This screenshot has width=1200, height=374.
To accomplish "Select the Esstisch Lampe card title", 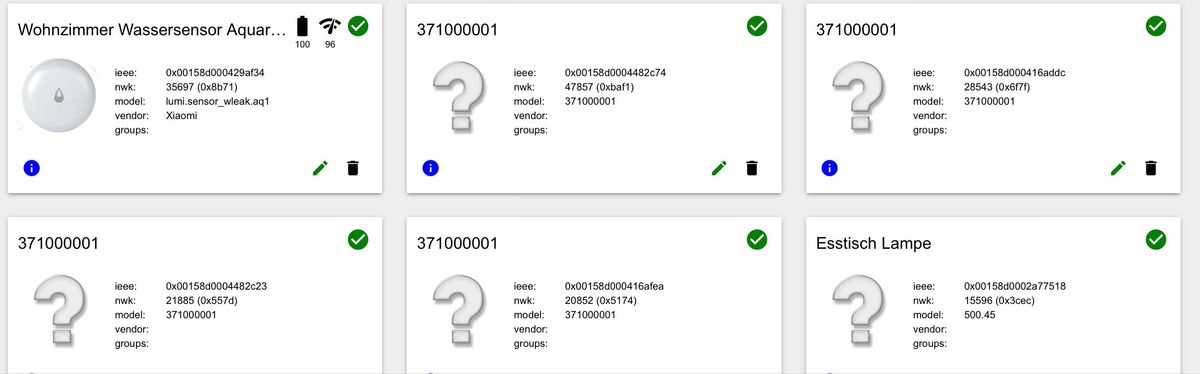I will click(x=874, y=243).
